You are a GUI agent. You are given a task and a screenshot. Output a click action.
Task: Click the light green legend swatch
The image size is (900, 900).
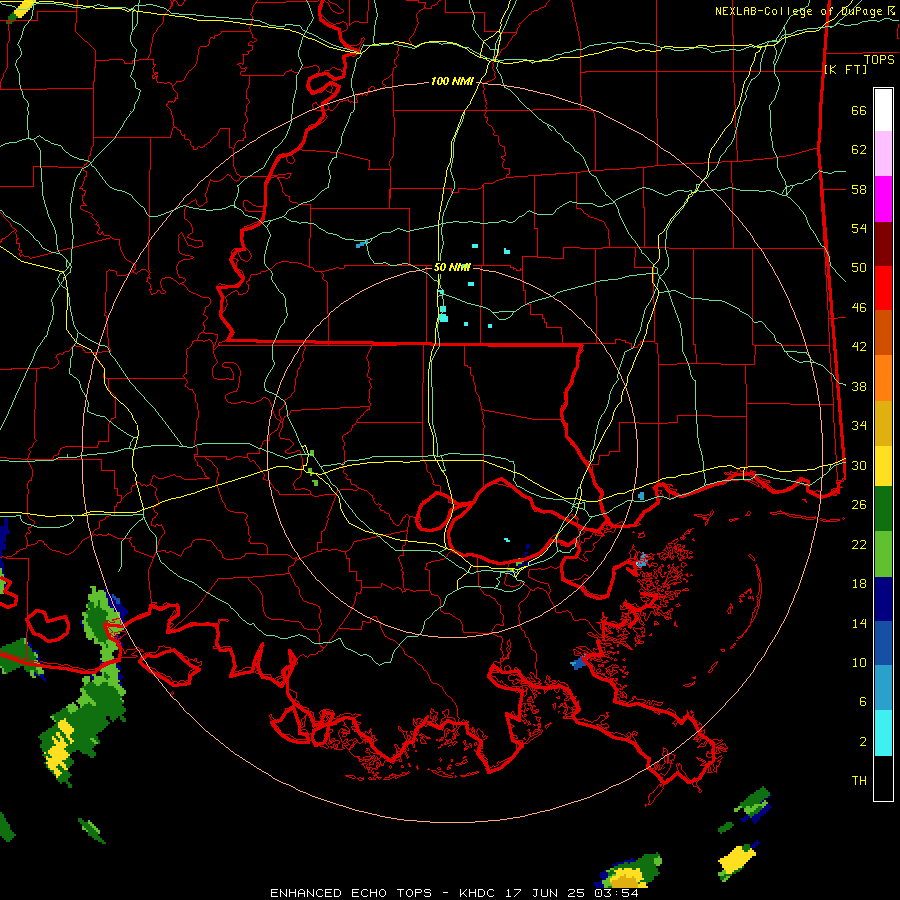click(x=883, y=554)
